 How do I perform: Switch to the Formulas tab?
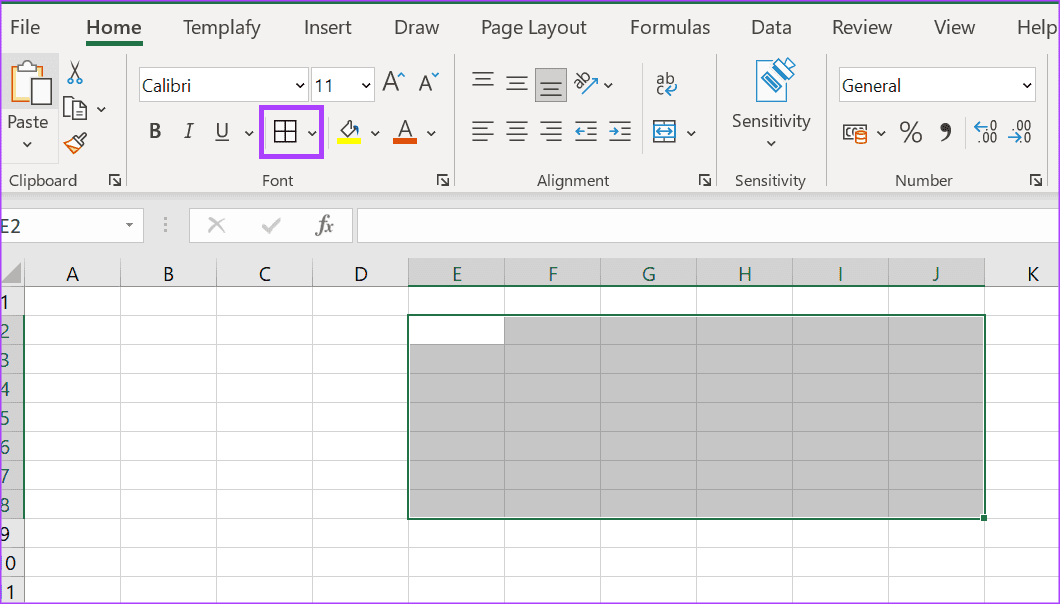tap(670, 27)
